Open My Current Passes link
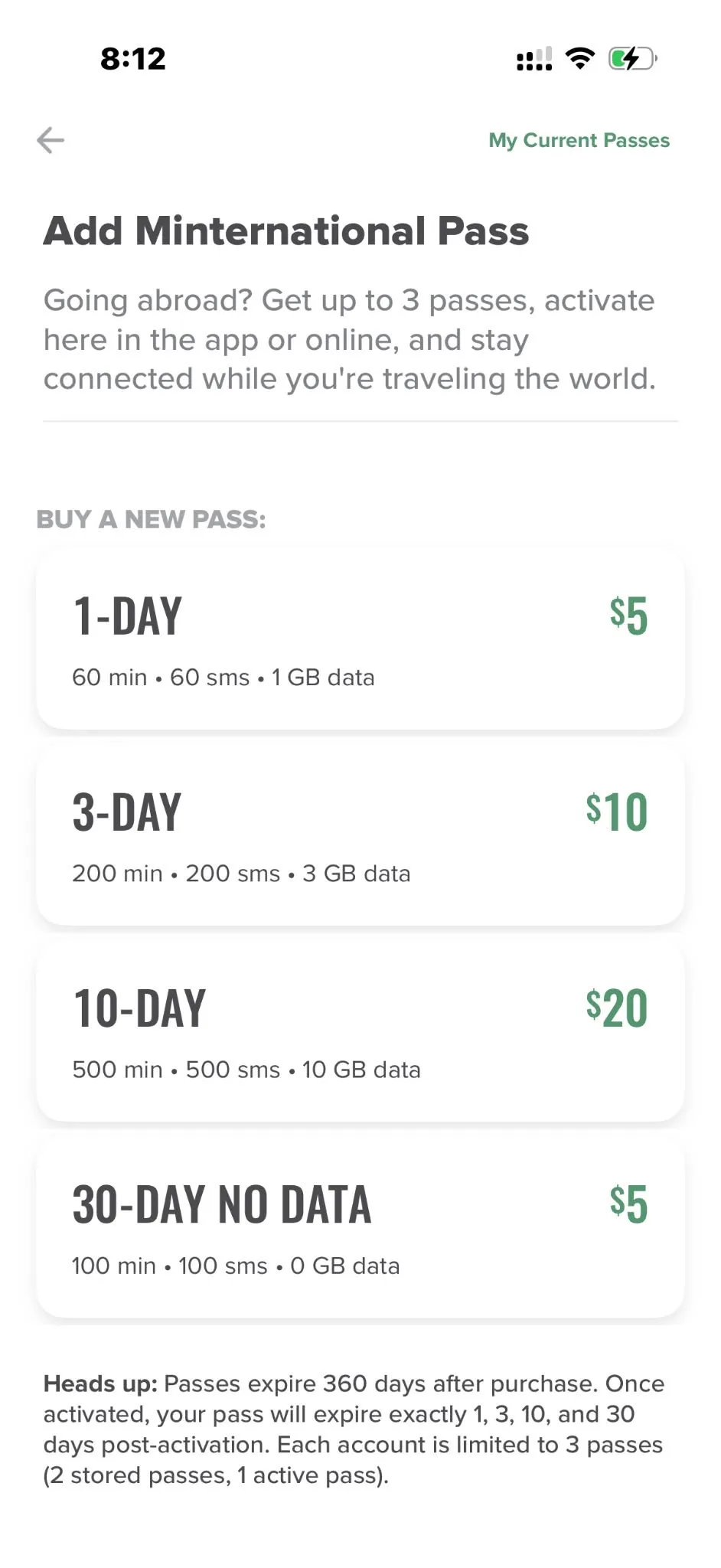The image size is (721, 1568). tap(579, 140)
